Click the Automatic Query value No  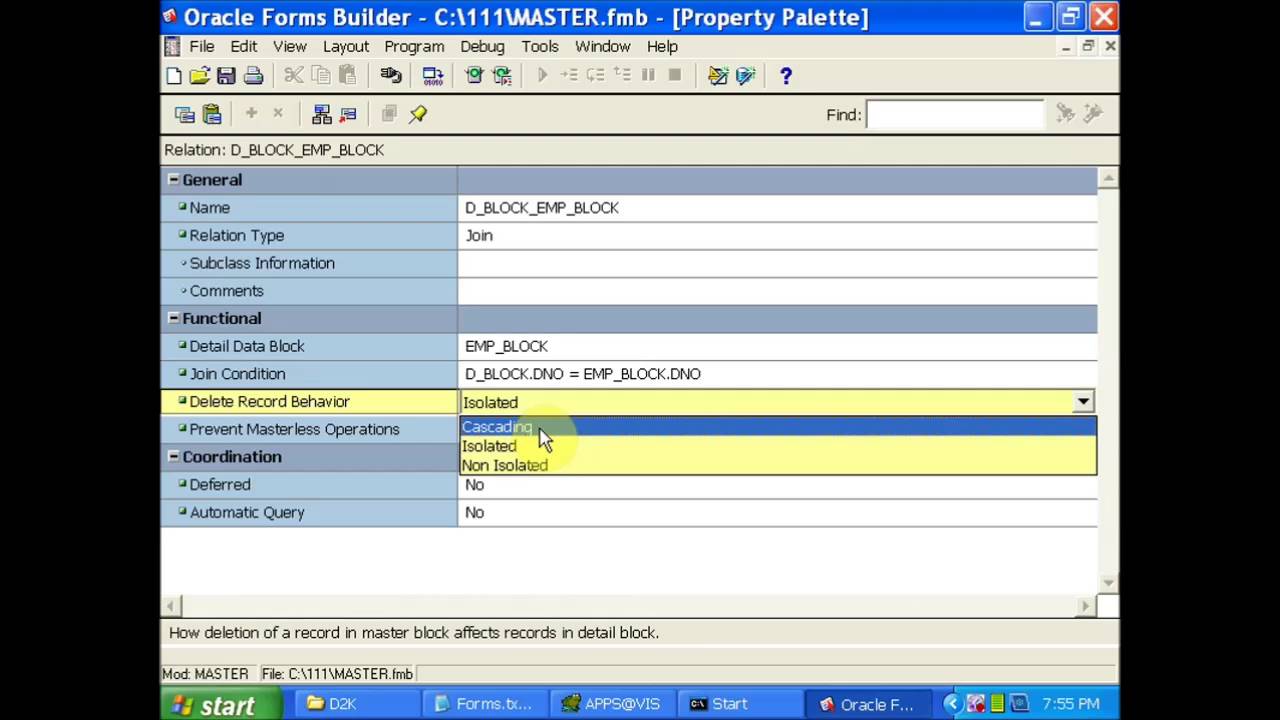tap(474, 513)
